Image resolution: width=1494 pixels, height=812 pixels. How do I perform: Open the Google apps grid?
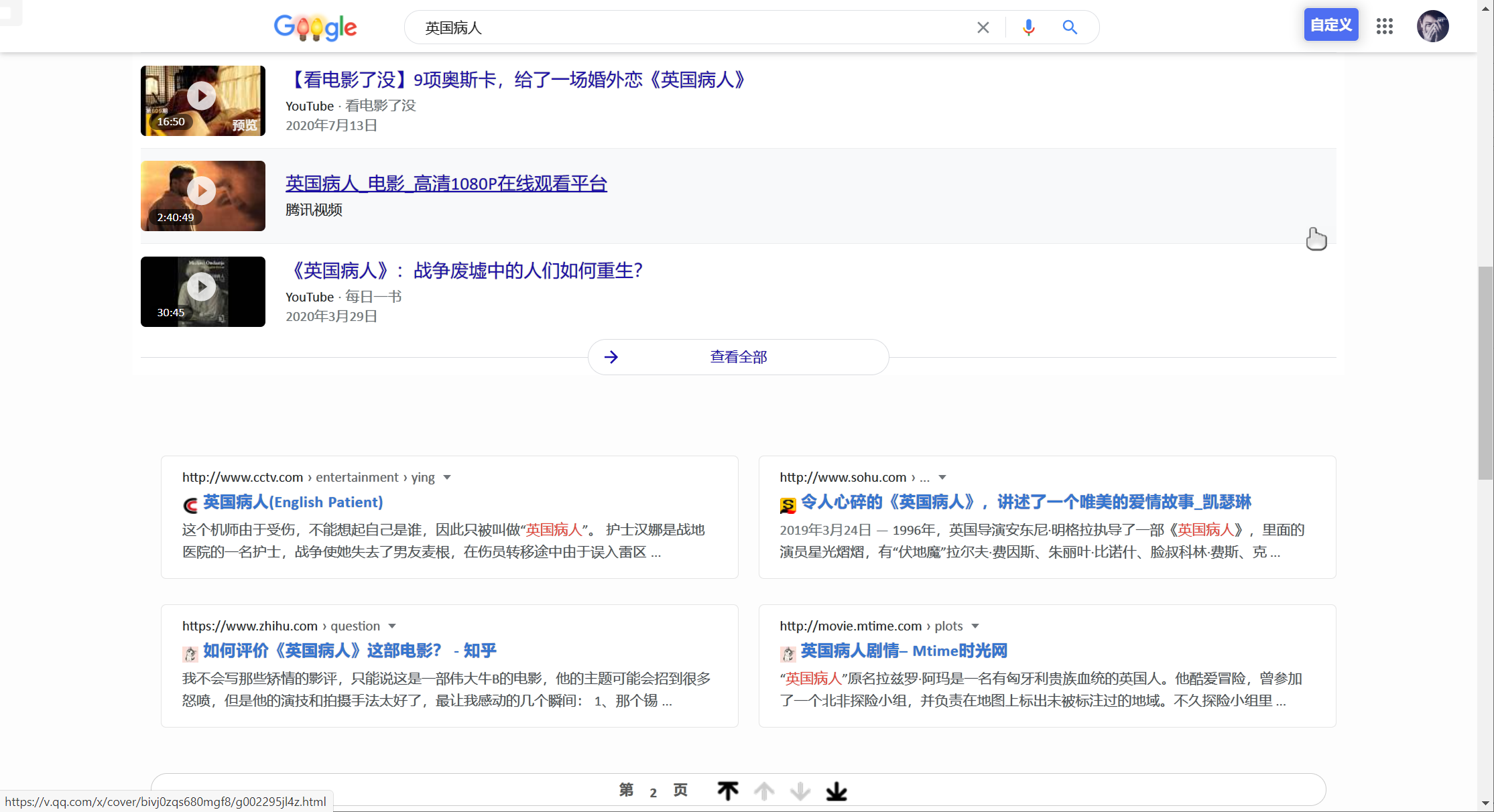1385,26
